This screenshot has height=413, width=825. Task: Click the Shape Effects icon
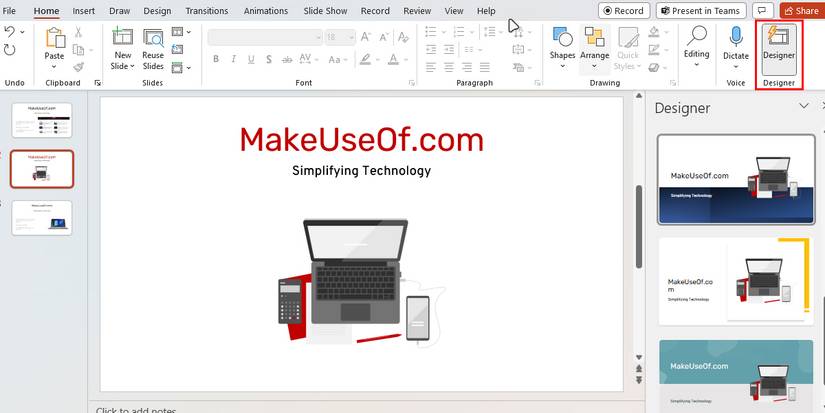click(x=653, y=67)
